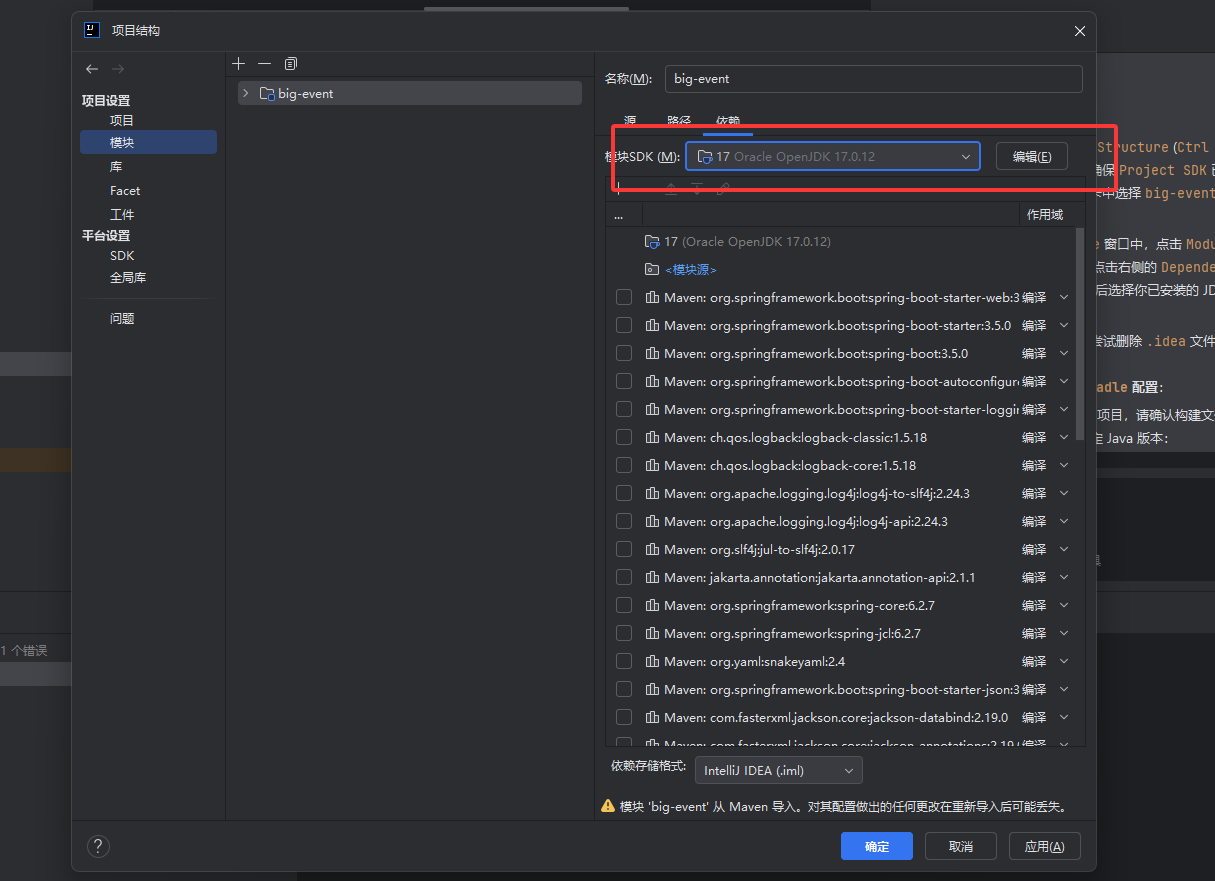The image size is (1215, 881).
Task: Click the folder icon next to <模块源>
Action: tap(652, 269)
